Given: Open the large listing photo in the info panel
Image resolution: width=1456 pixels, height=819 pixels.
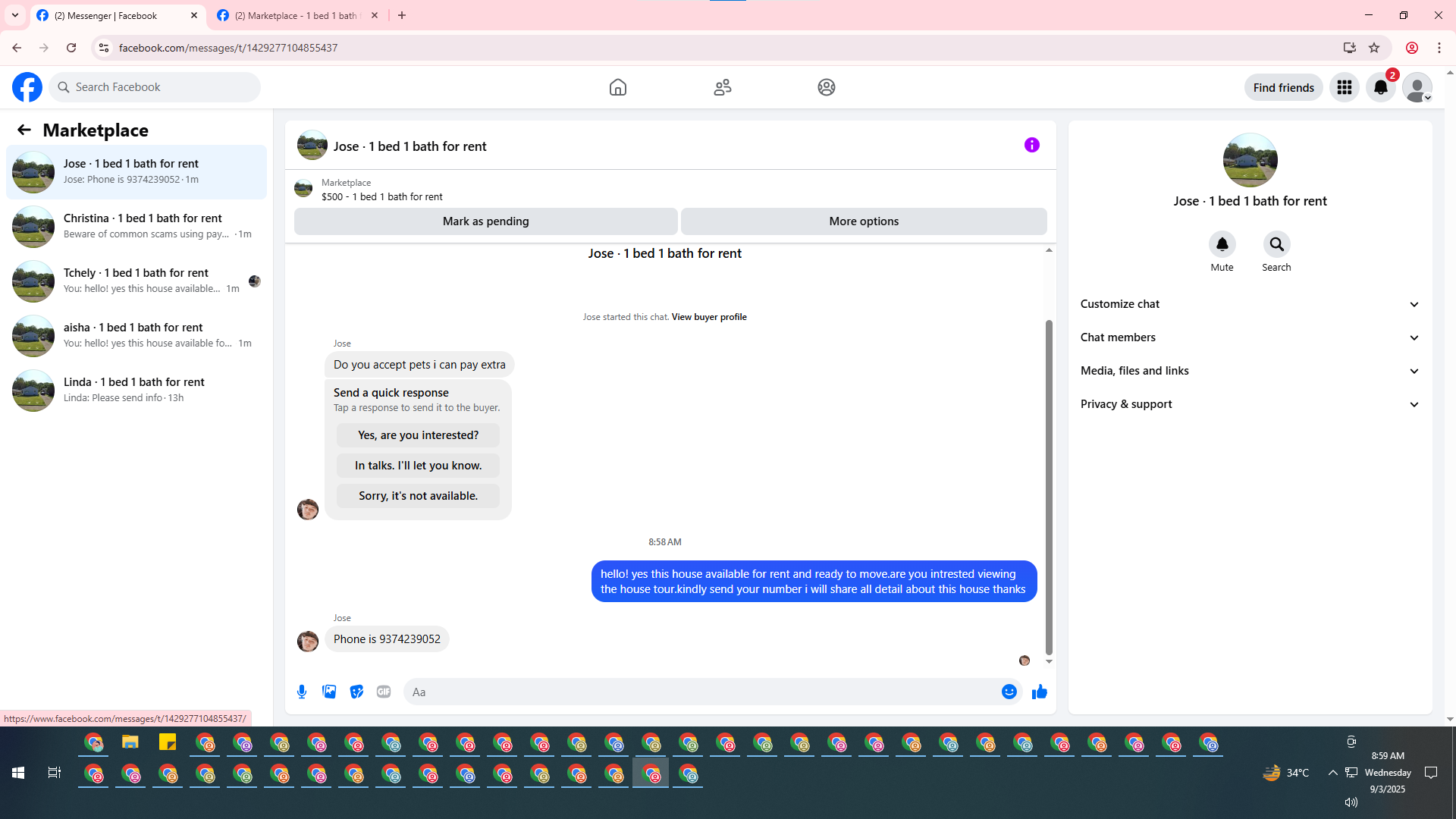Looking at the screenshot, I should point(1250,160).
